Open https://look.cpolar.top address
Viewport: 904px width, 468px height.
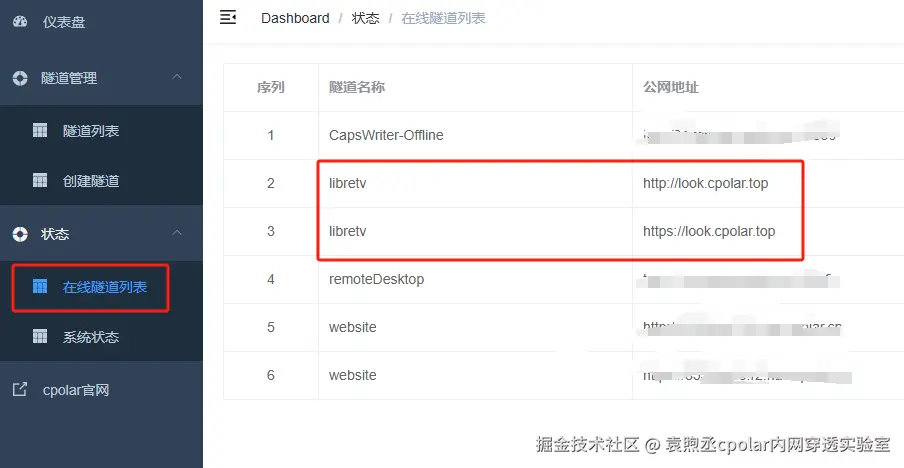[x=709, y=231]
